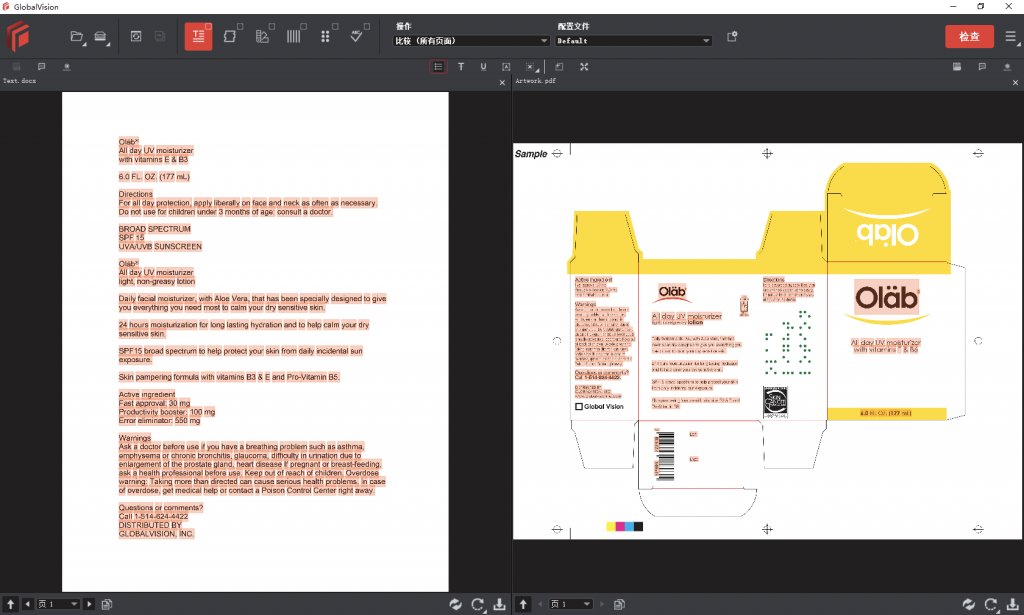Screen dimensions: 1024x615
Task: Select the Spelling check mode icon
Action: pos(357,37)
